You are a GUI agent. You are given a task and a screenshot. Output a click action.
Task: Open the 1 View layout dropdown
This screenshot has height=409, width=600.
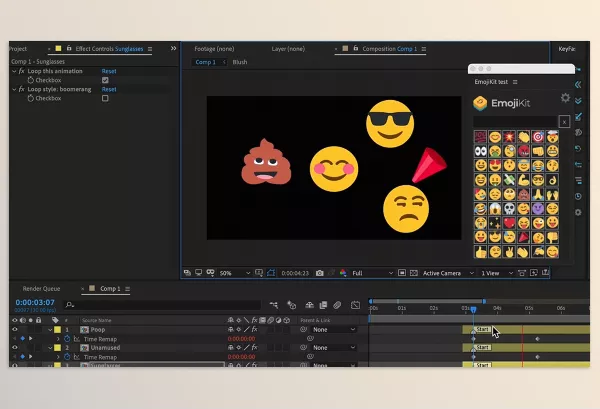(x=497, y=273)
